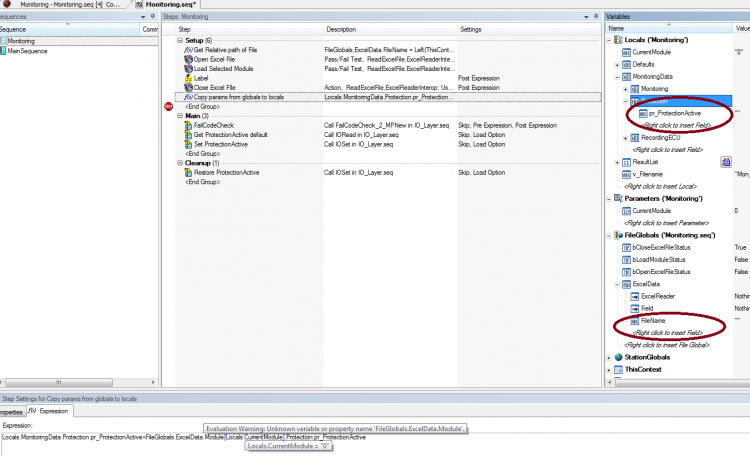Image resolution: width=750 pixels, height=456 pixels.
Task: Click the Open Excel File step icon
Action: (188, 59)
